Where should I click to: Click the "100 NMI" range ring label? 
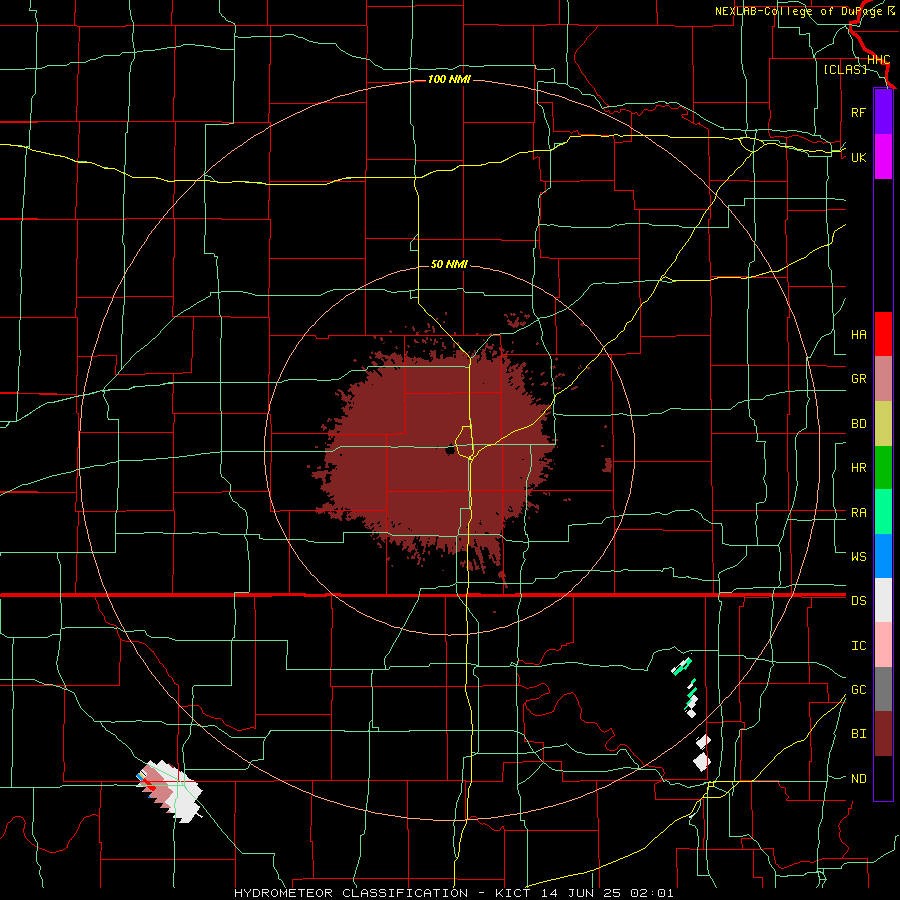(449, 79)
